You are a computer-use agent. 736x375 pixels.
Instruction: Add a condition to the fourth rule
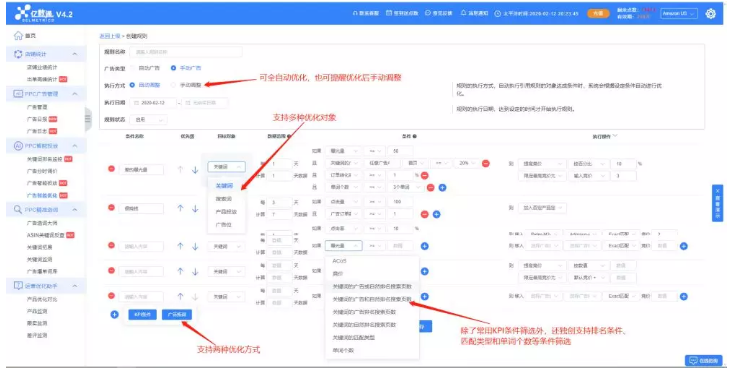point(424,271)
